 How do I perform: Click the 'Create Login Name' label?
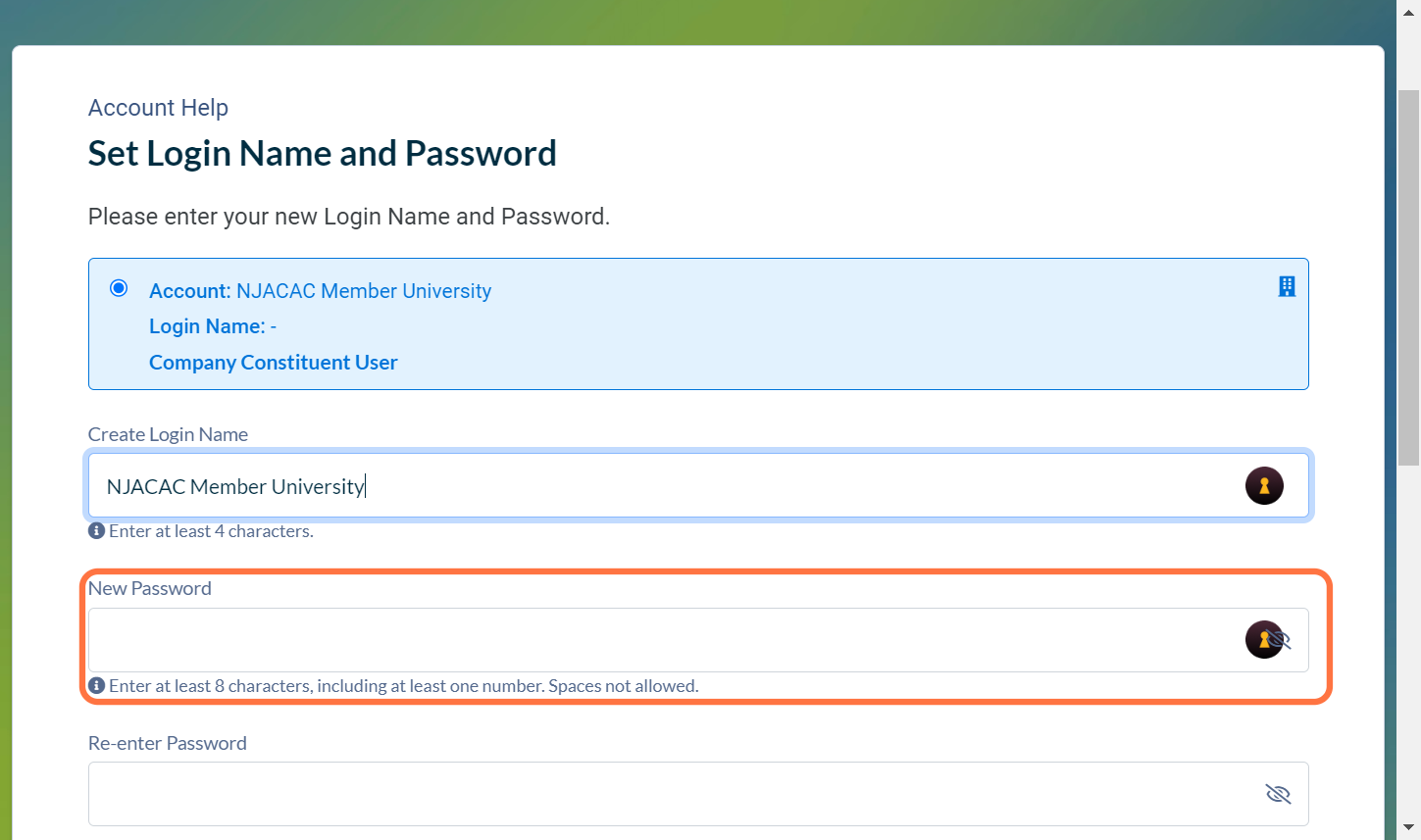click(x=168, y=434)
